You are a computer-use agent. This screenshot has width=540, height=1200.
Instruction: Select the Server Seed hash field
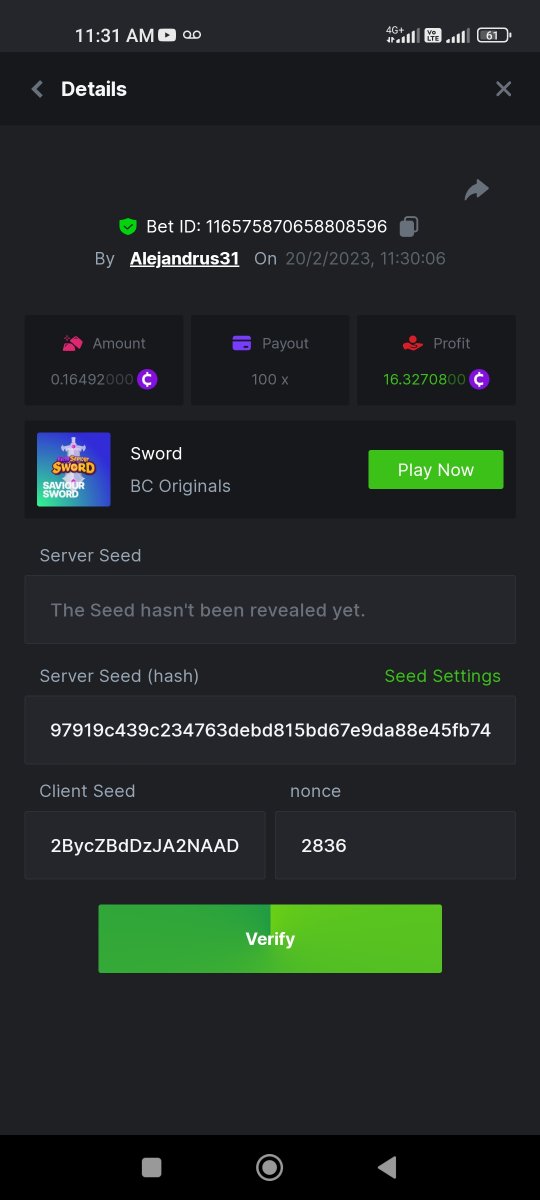pos(270,730)
